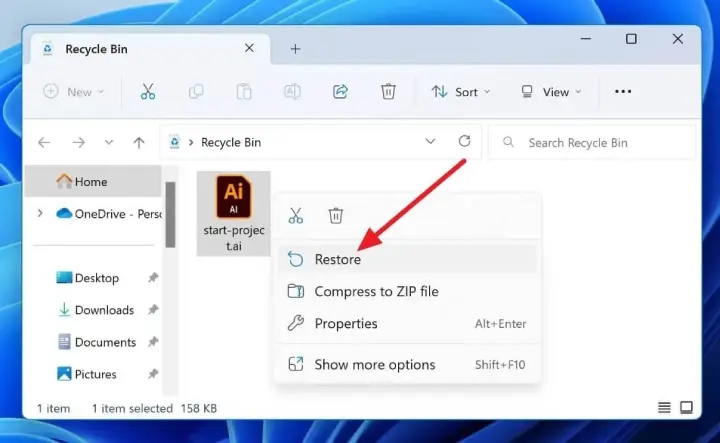Add a new tab with plus button

295,49
